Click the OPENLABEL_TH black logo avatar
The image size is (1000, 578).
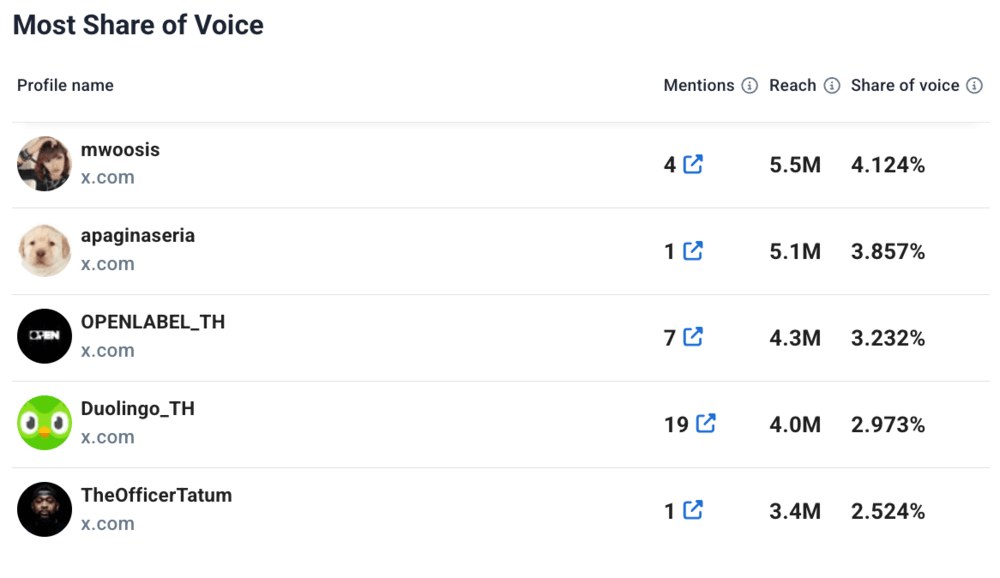pyautogui.click(x=45, y=337)
